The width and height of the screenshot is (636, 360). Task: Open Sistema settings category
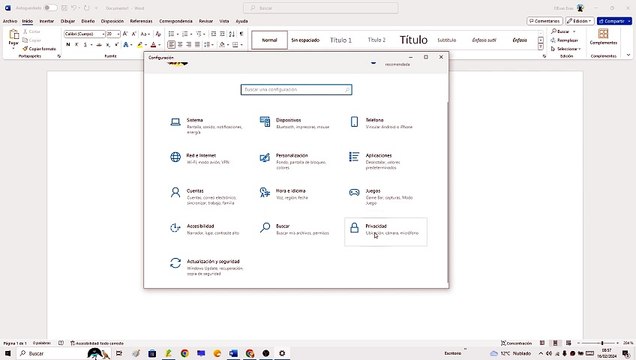(206, 126)
